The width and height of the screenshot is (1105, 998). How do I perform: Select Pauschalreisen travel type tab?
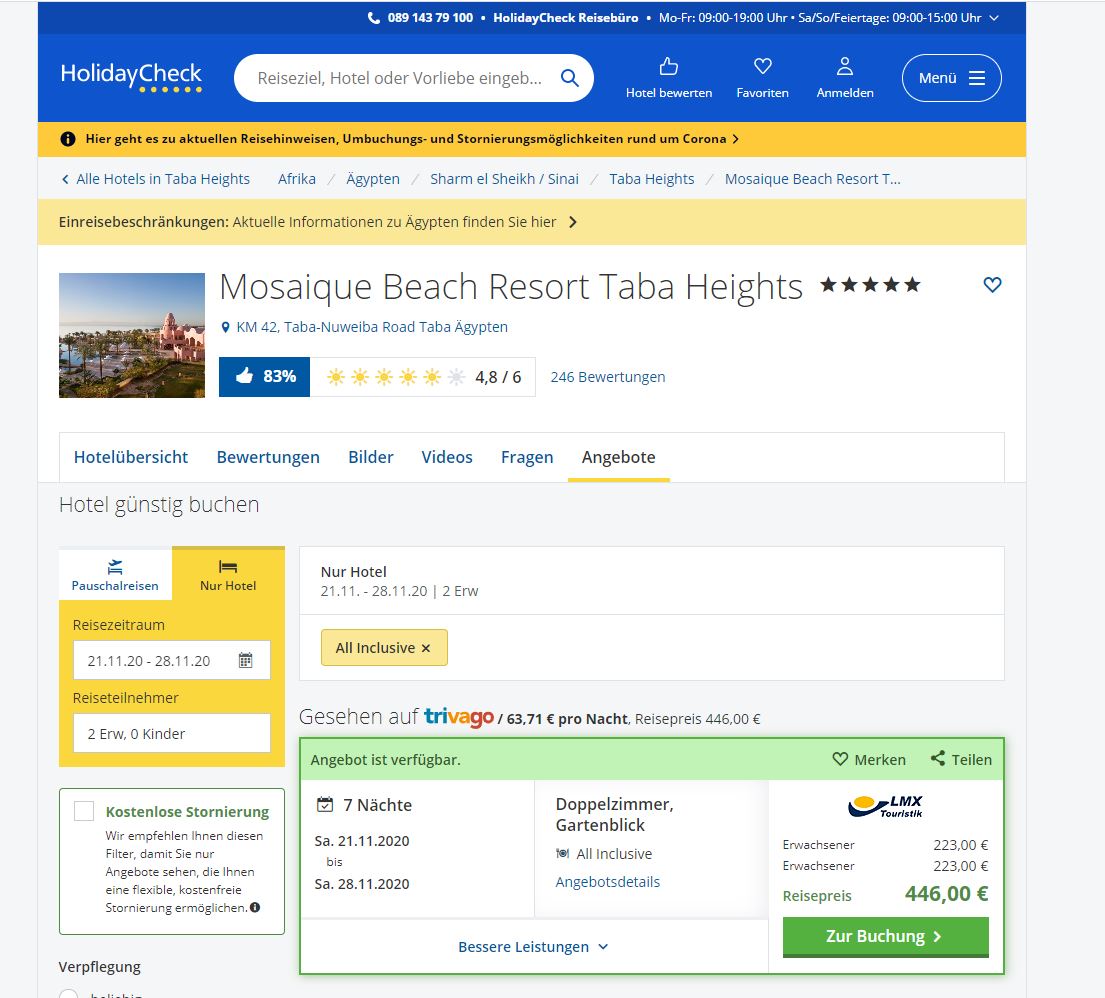pos(115,575)
